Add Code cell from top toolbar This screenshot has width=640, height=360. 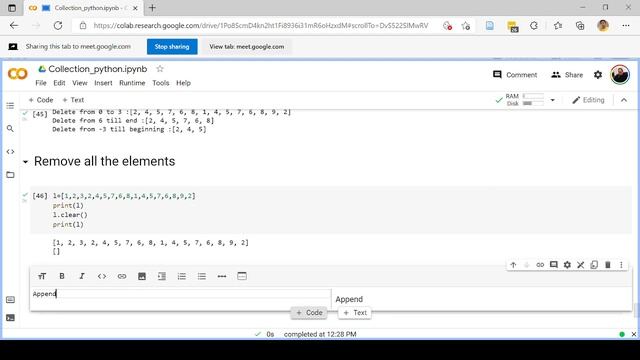point(41,100)
